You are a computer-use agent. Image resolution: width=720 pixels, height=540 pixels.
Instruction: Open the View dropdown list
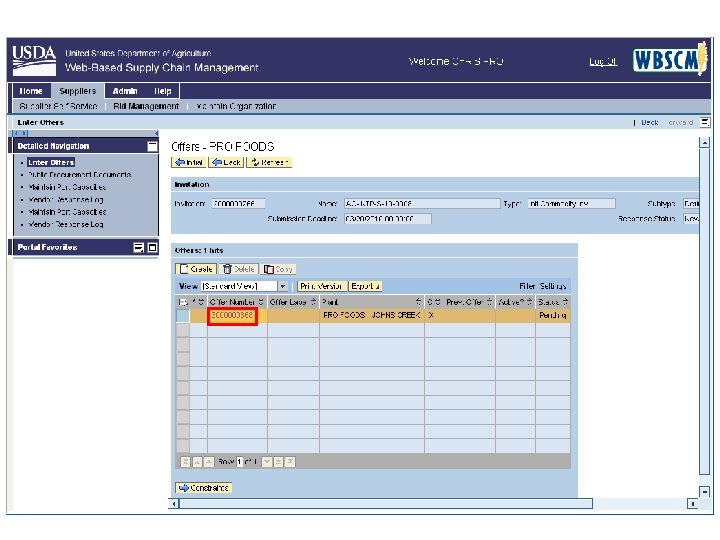coord(283,286)
